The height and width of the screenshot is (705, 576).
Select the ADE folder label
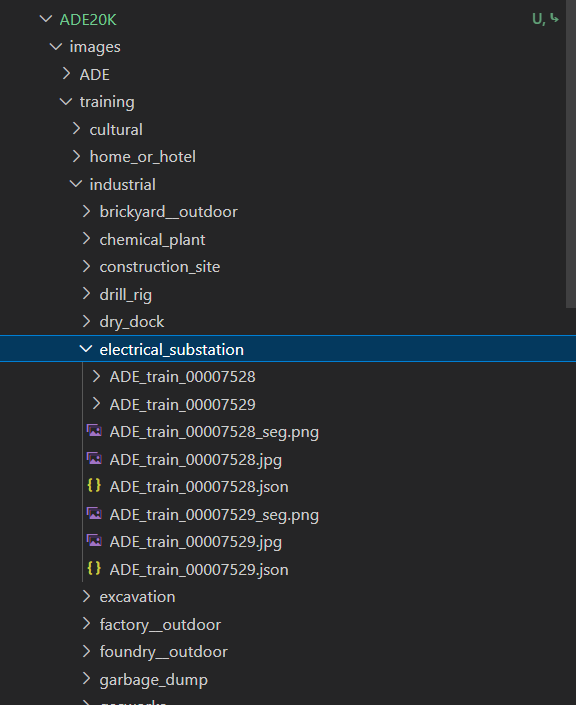(x=94, y=75)
